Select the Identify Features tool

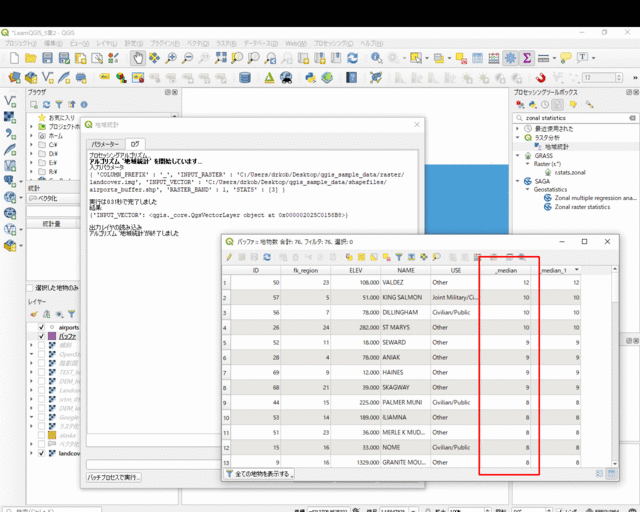click(x=376, y=58)
